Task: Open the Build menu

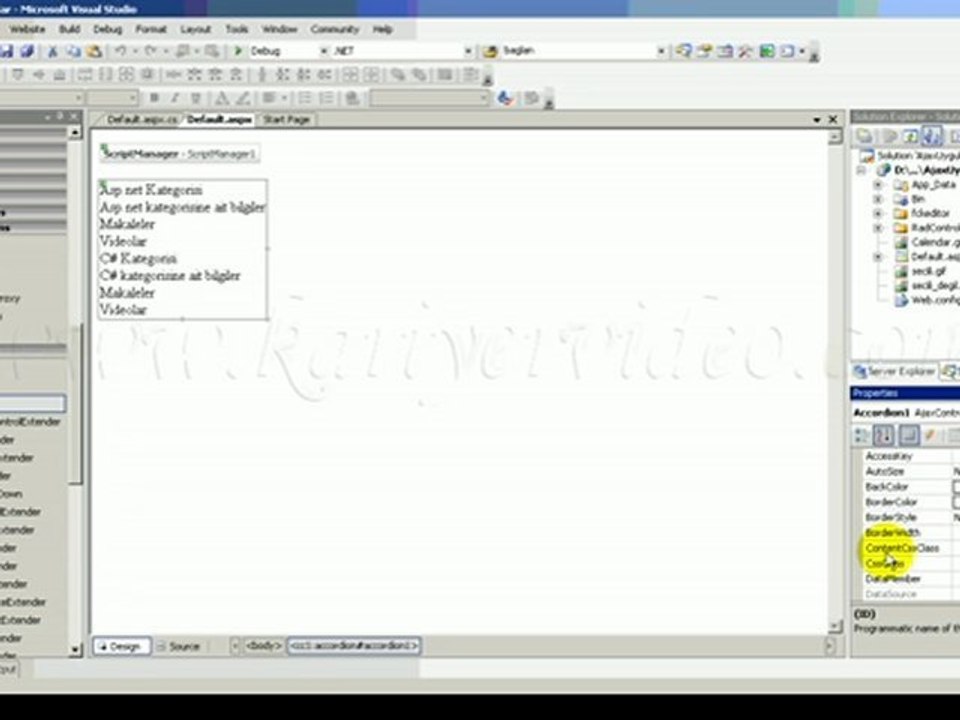Action: 69,29
